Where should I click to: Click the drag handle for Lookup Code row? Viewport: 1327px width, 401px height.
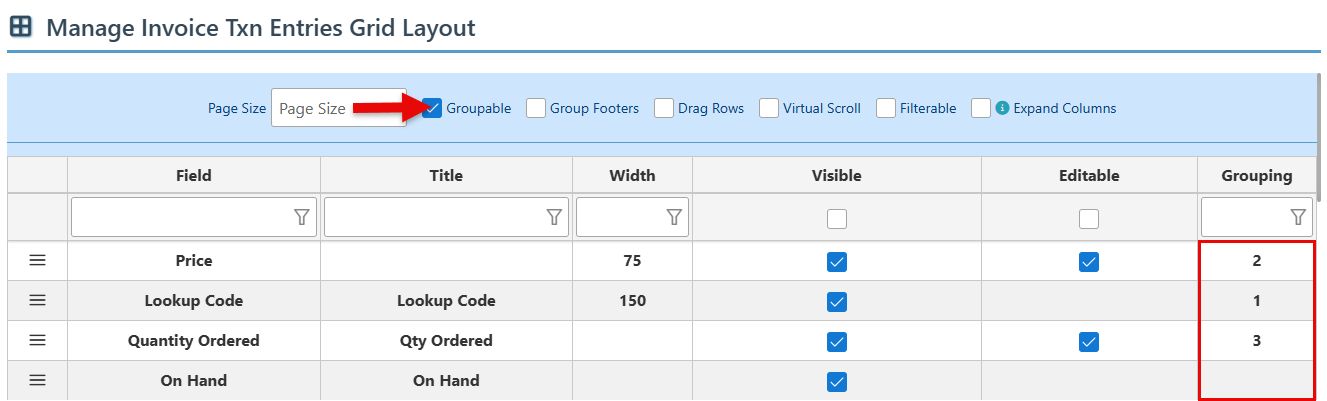click(x=37, y=300)
